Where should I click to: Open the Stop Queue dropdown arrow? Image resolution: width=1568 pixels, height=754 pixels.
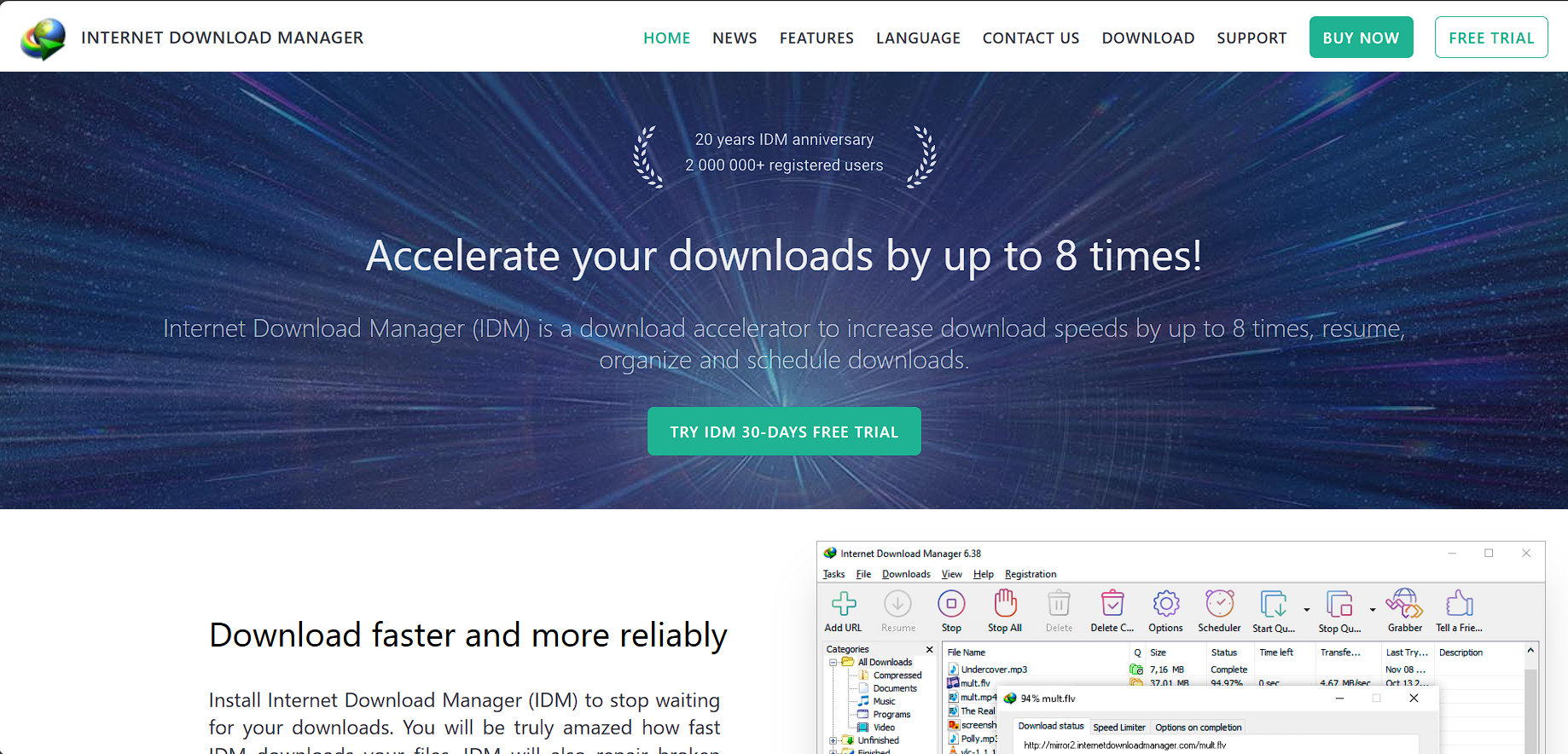tap(1373, 610)
